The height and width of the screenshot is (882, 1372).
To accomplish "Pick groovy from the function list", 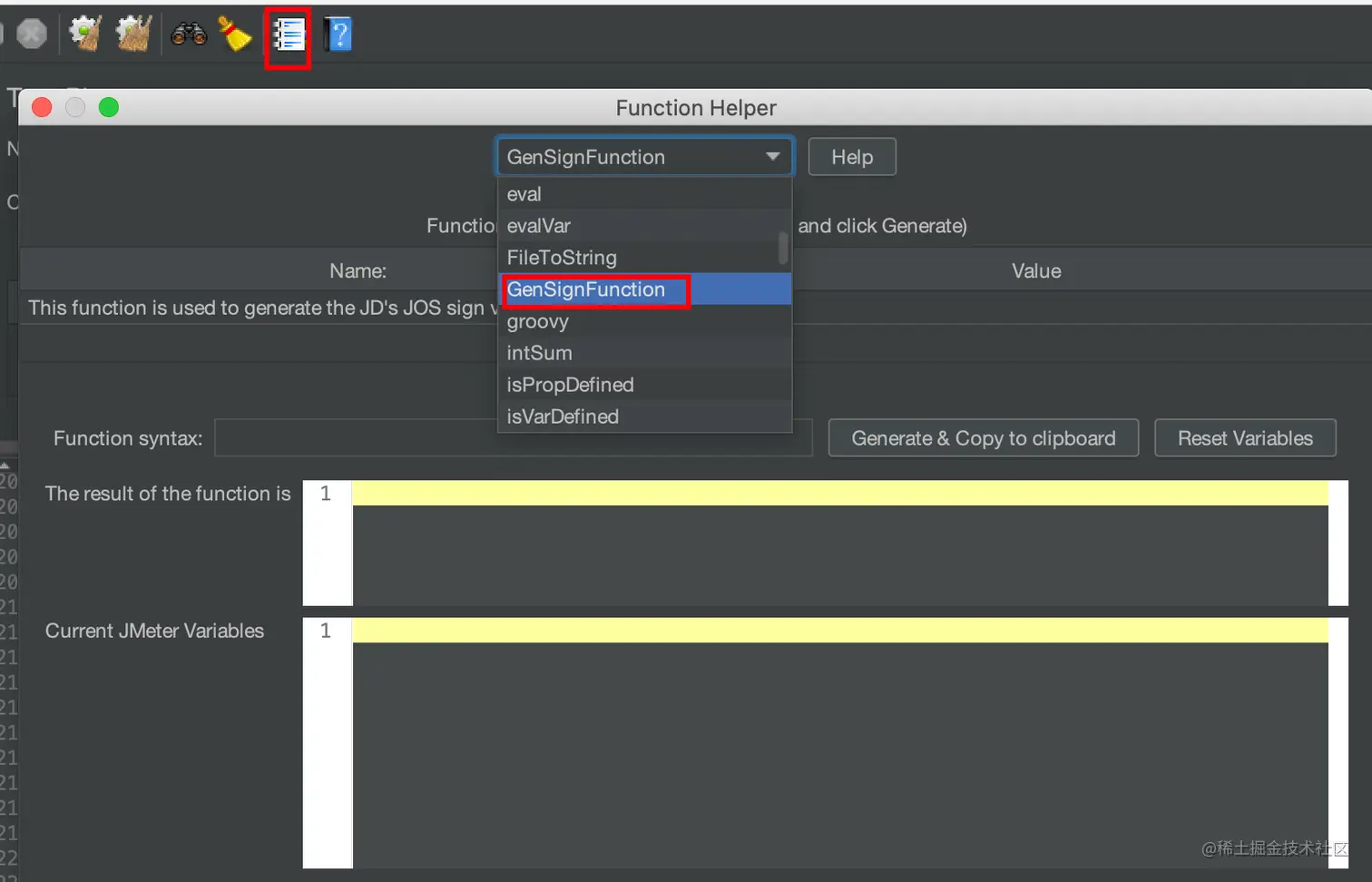I will 645,321.
